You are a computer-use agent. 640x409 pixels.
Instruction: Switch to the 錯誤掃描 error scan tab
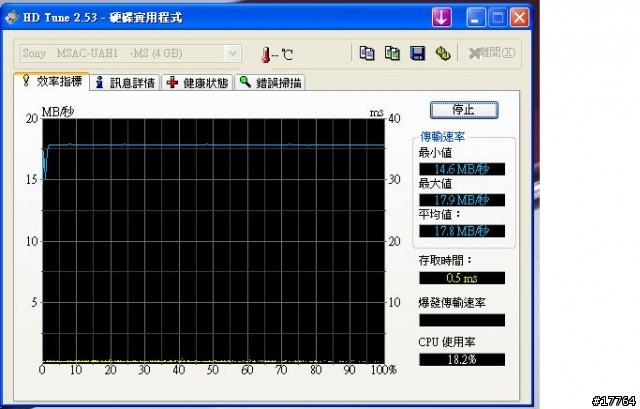[270, 83]
